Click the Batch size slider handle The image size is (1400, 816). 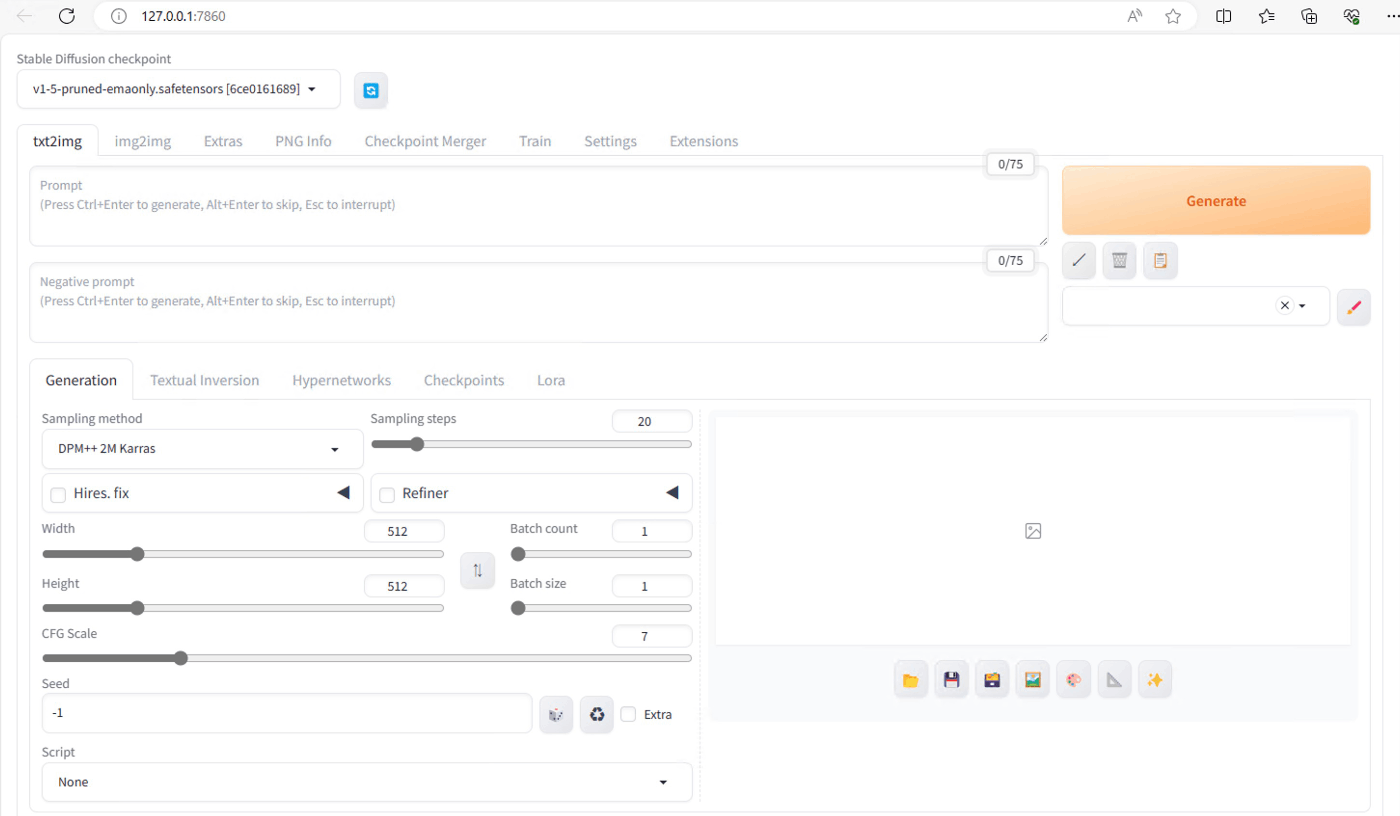pos(518,608)
